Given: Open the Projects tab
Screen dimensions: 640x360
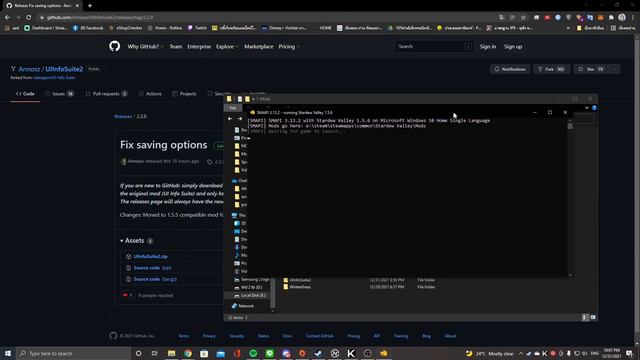Looking at the screenshot, I should pyautogui.click(x=184, y=94).
